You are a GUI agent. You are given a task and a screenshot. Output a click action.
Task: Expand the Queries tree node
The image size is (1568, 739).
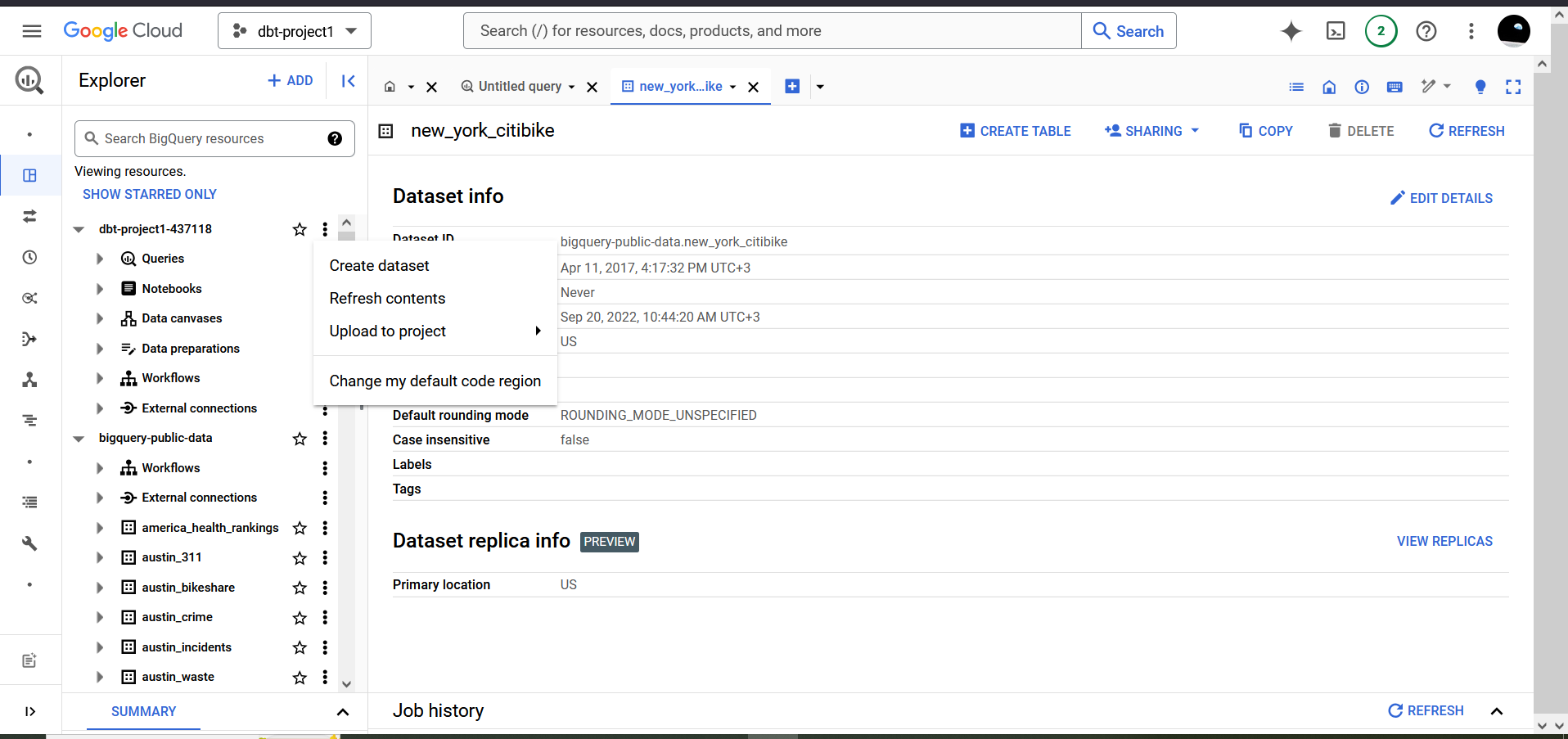tap(100, 259)
